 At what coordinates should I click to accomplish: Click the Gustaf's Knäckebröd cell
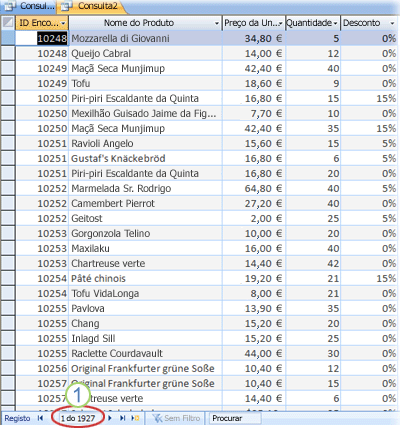coord(145,158)
